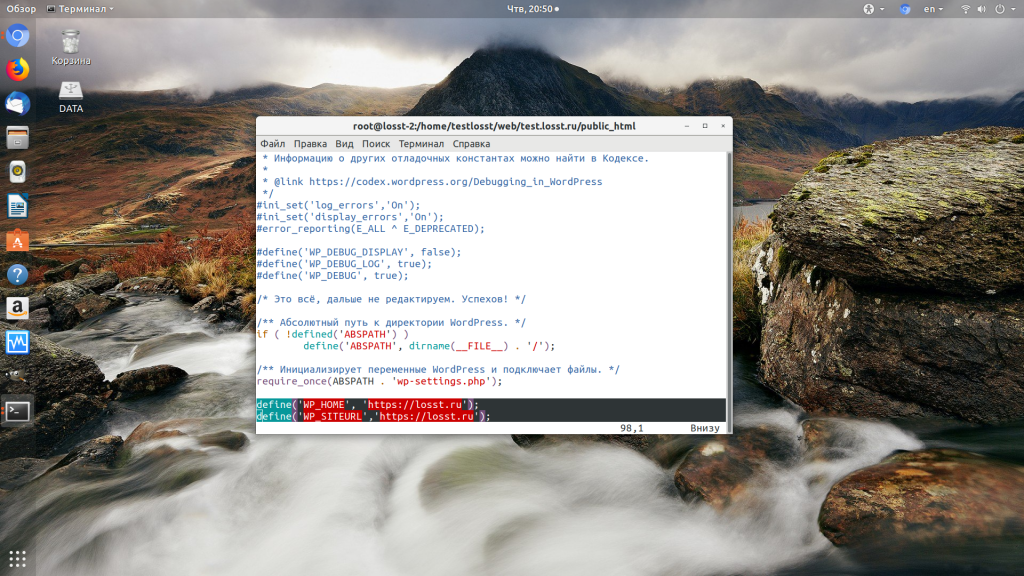Screen dimensions: 1024x576
Task: Open the Файл menu in terminal
Action: click(x=272, y=144)
